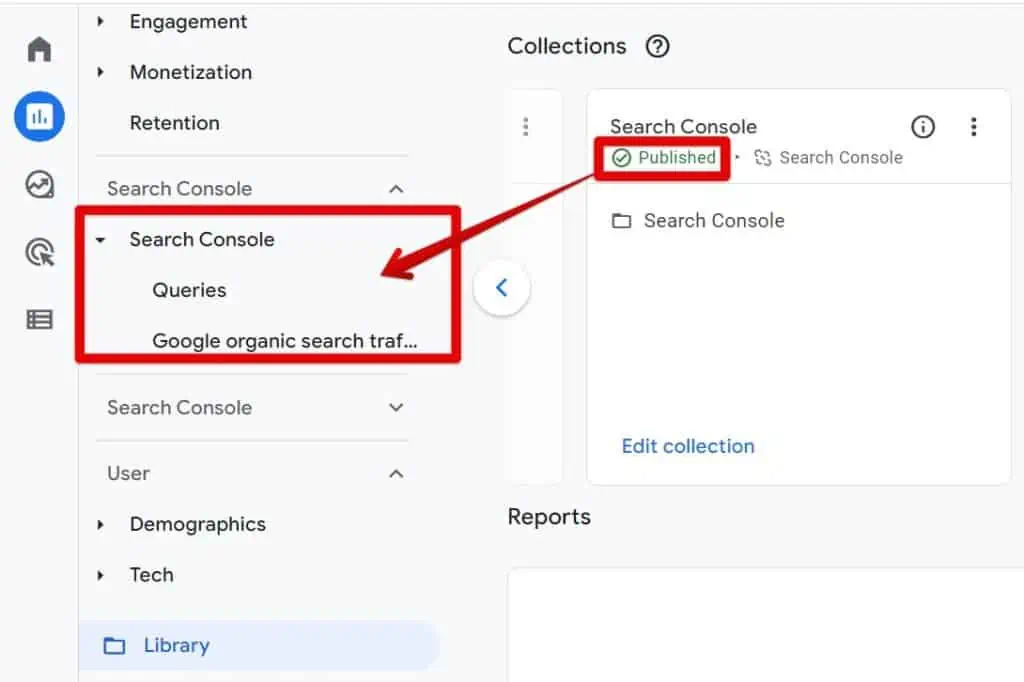Open the info icon on Search Console card
1024x682 pixels.
tap(922, 126)
